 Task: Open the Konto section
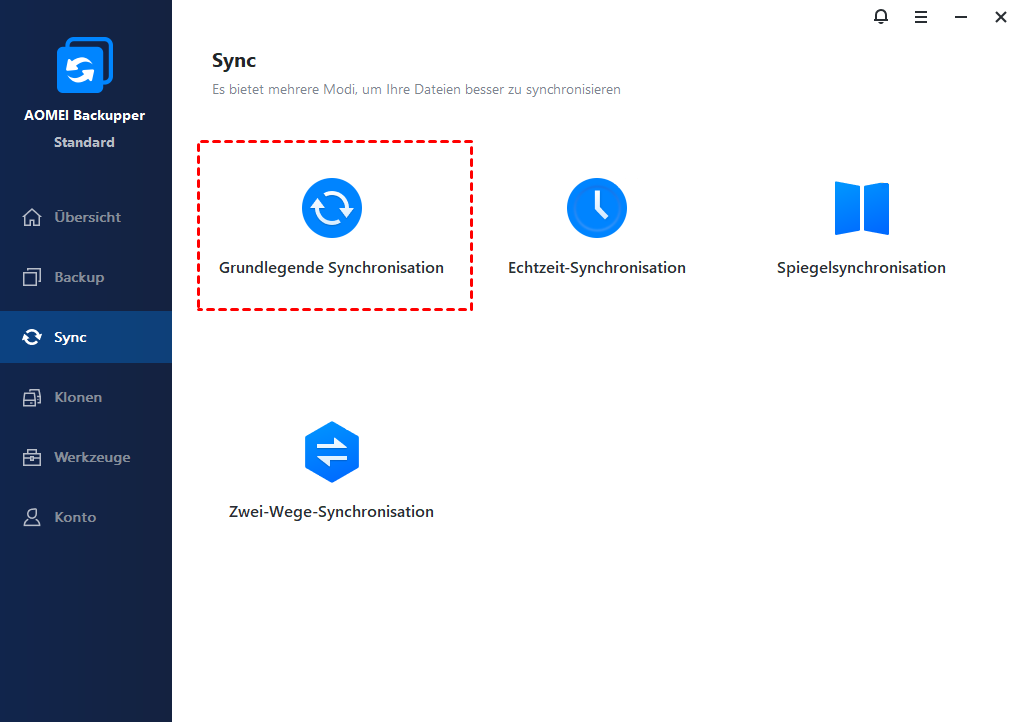tap(86, 517)
